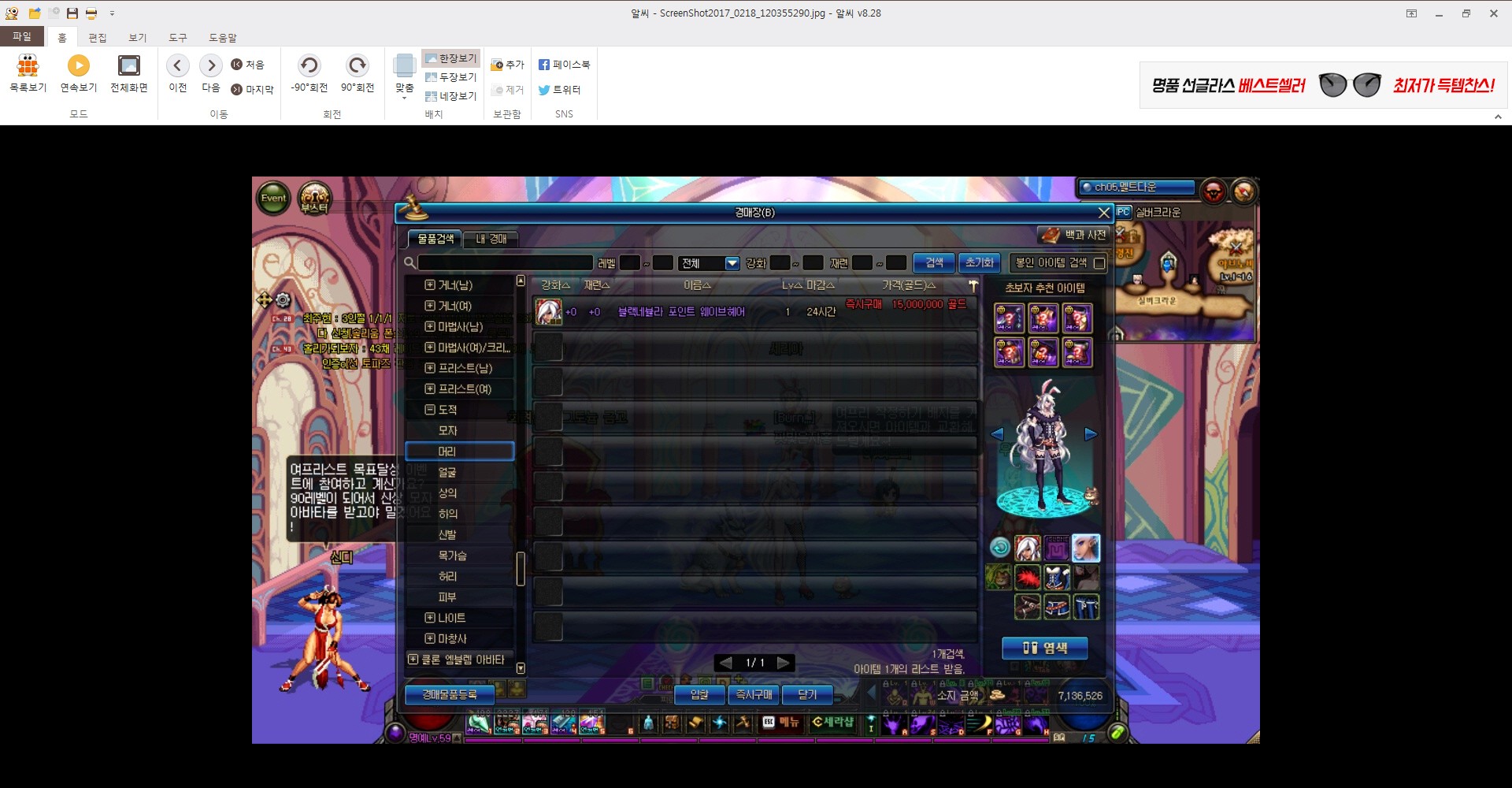Go to the next image (다음)
The width and height of the screenshot is (1512, 788).
pos(211,74)
